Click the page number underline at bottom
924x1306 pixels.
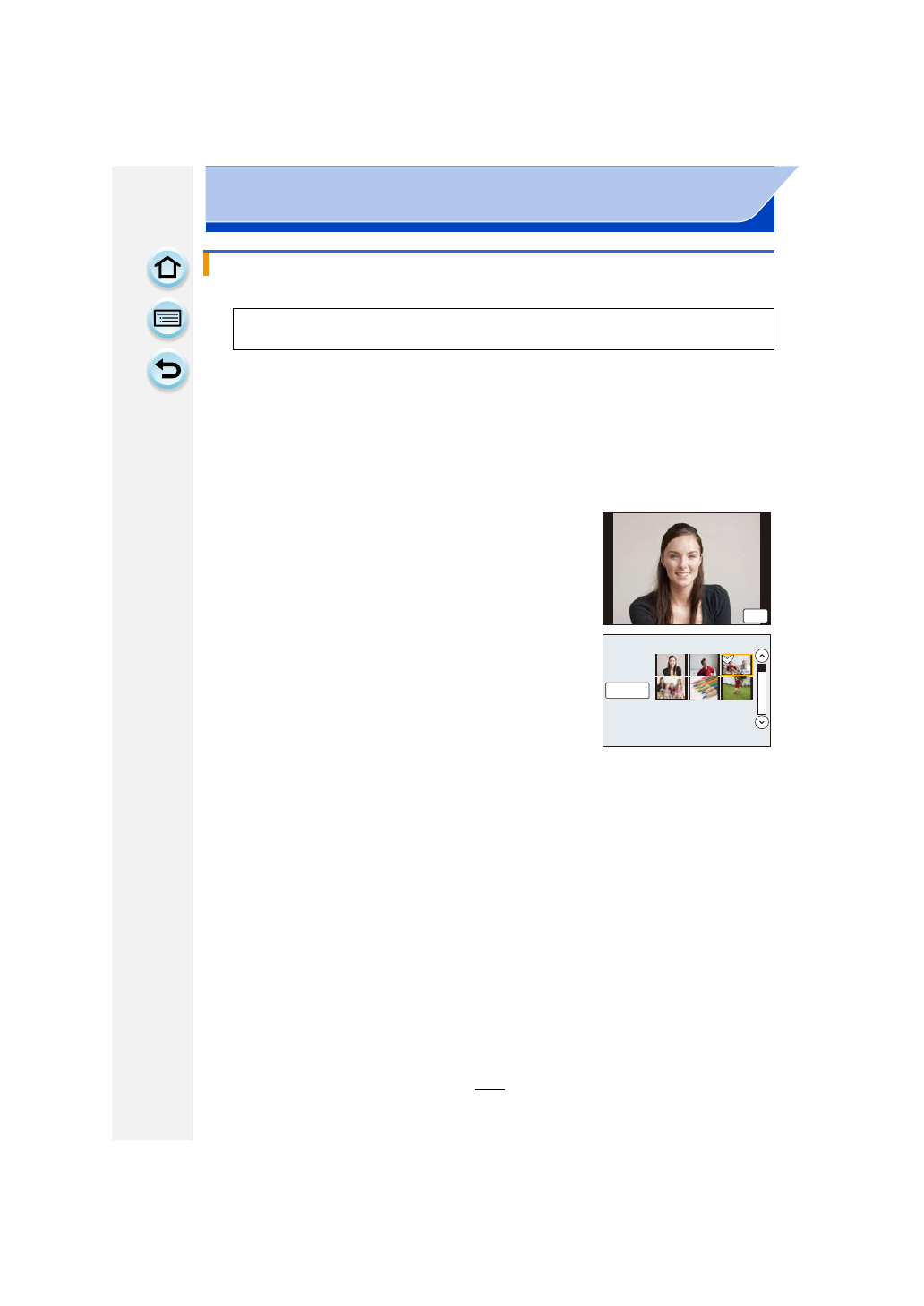490,1089
